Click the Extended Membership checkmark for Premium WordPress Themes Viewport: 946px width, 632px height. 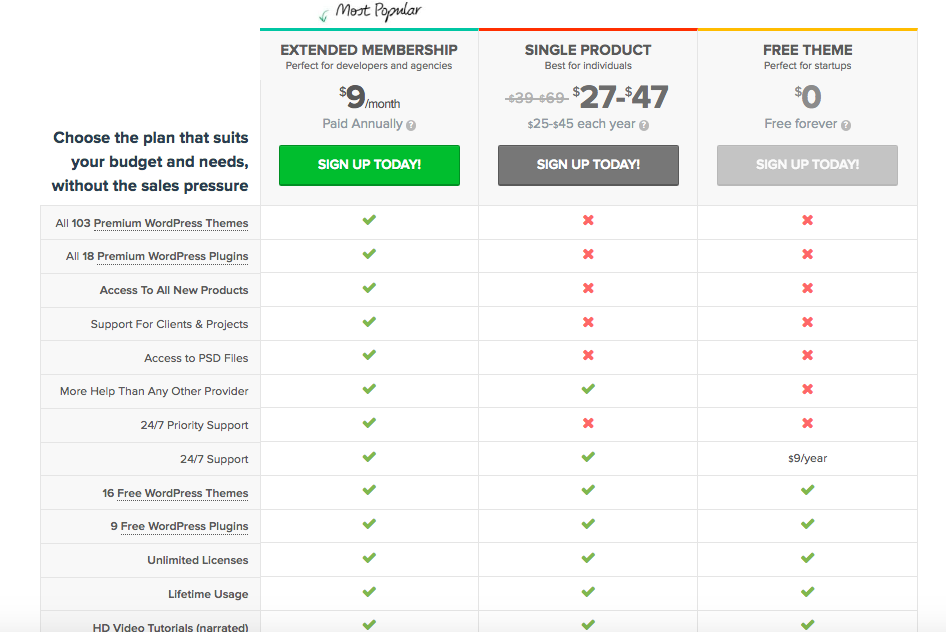click(x=369, y=220)
